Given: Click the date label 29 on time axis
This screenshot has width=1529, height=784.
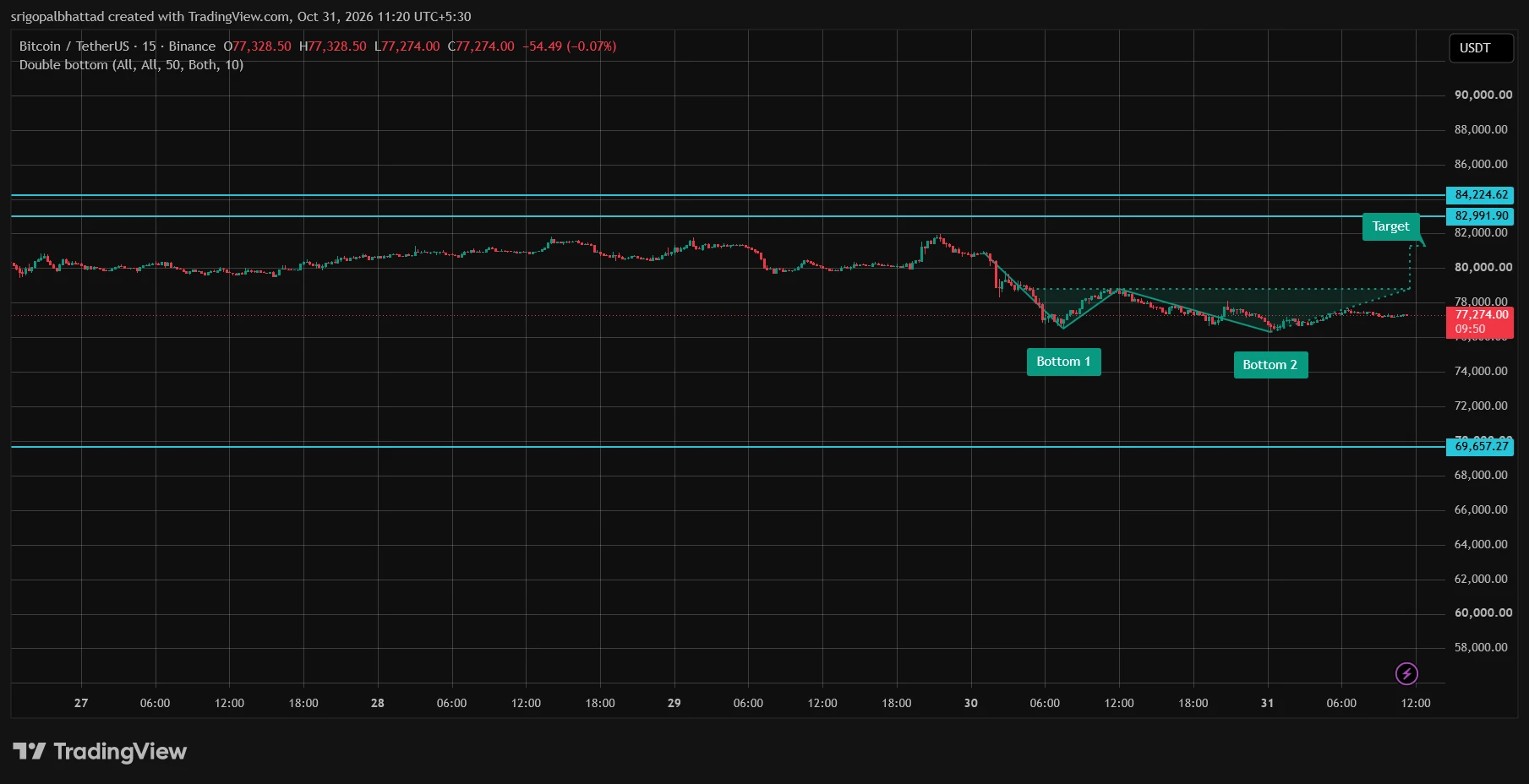Looking at the screenshot, I should [674, 703].
